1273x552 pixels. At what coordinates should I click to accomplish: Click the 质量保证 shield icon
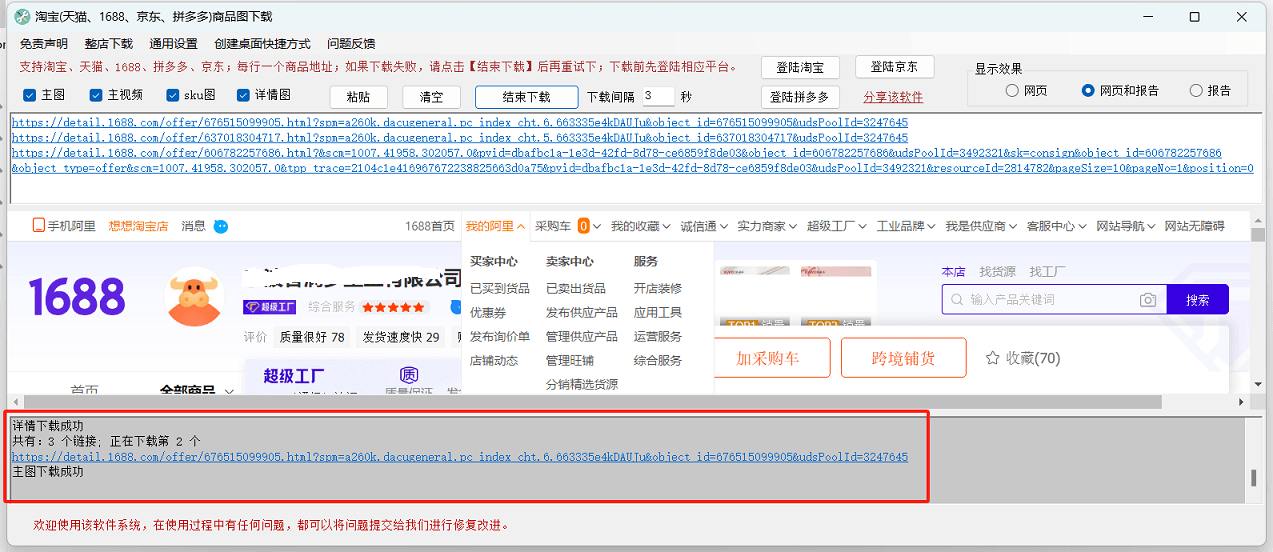click(408, 375)
